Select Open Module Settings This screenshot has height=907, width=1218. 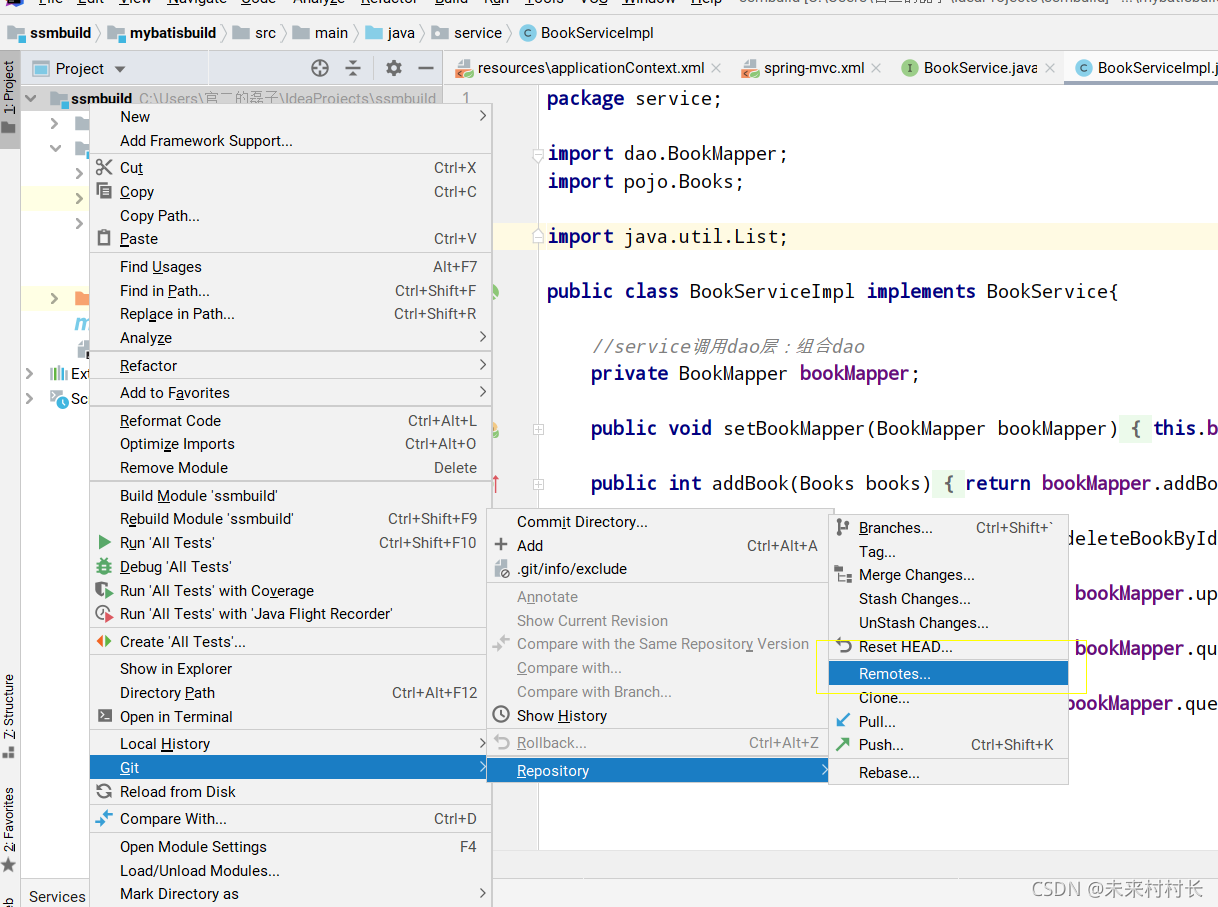point(291,847)
